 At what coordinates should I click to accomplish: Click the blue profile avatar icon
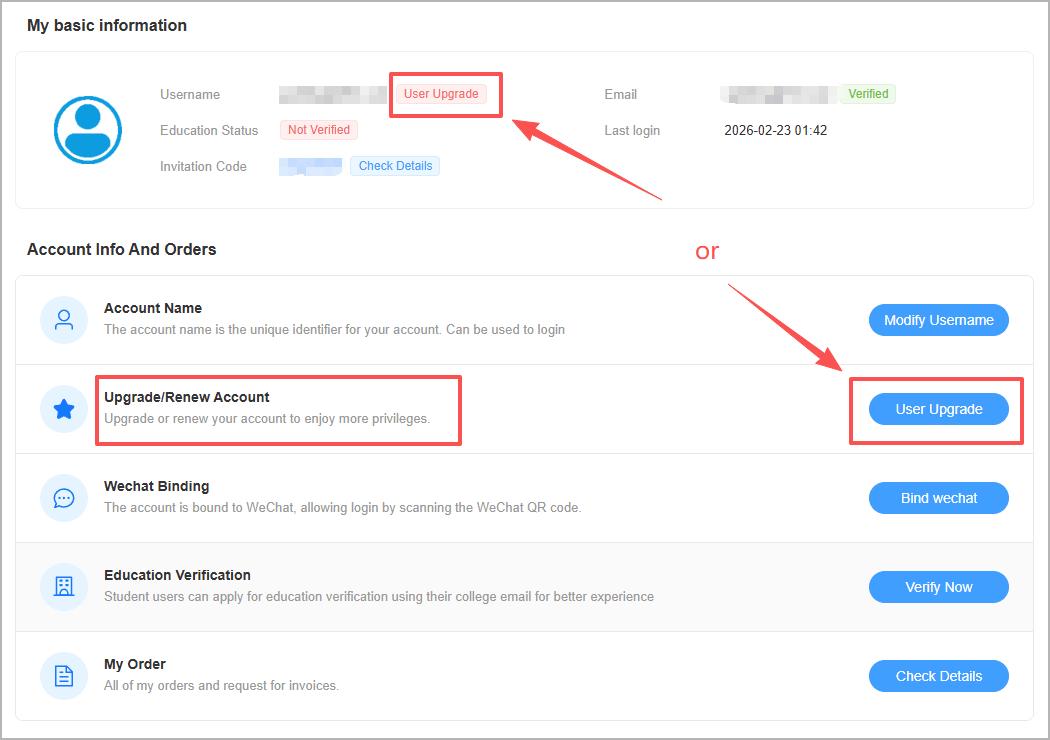(x=88, y=130)
